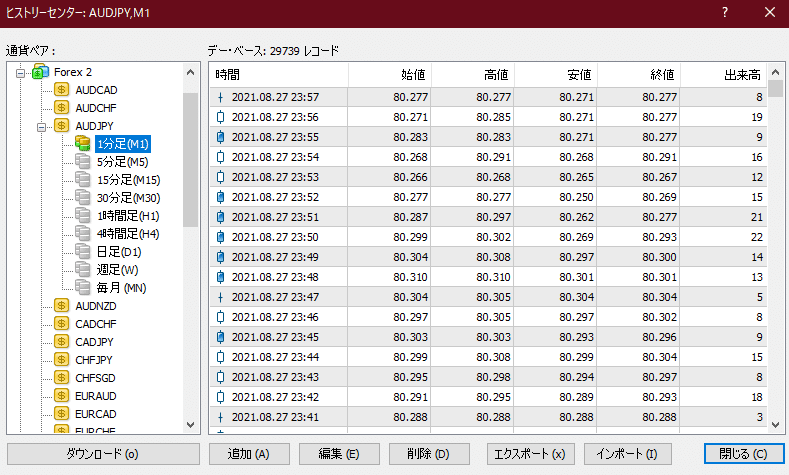The width and height of the screenshot is (789, 475).
Task: Select the 週足(W) timeframe
Action: coord(117,270)
